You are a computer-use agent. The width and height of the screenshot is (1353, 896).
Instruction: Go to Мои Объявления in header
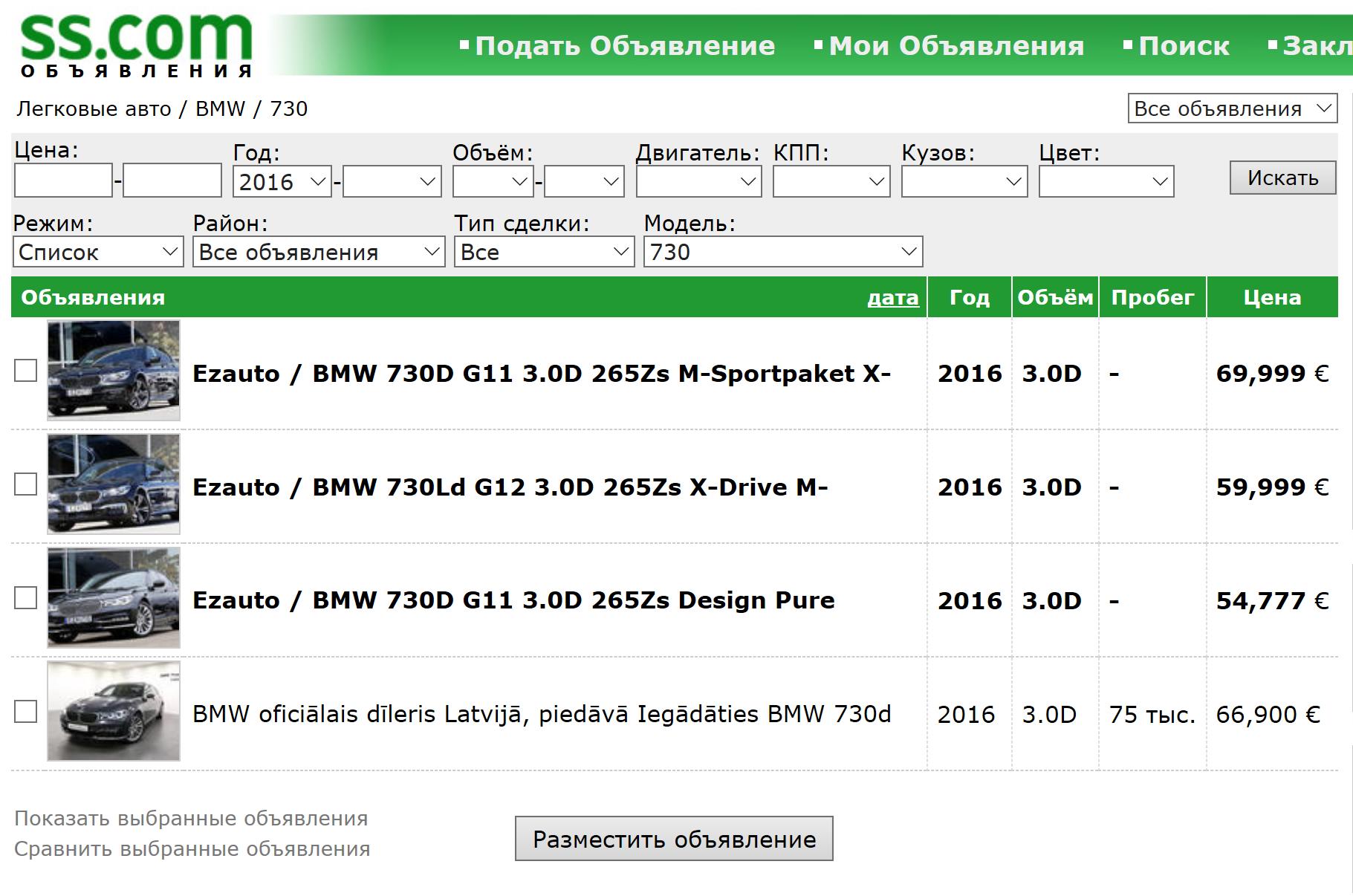tap(955, 46)
